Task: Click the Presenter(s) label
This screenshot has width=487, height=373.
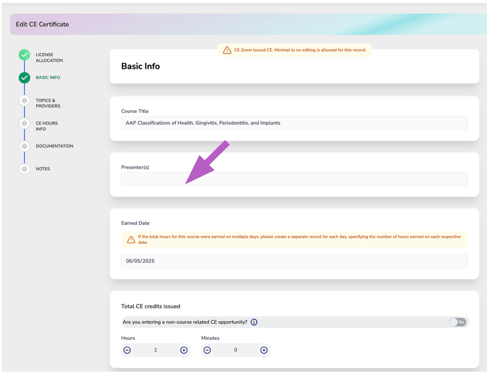Action: click(135, 167)
